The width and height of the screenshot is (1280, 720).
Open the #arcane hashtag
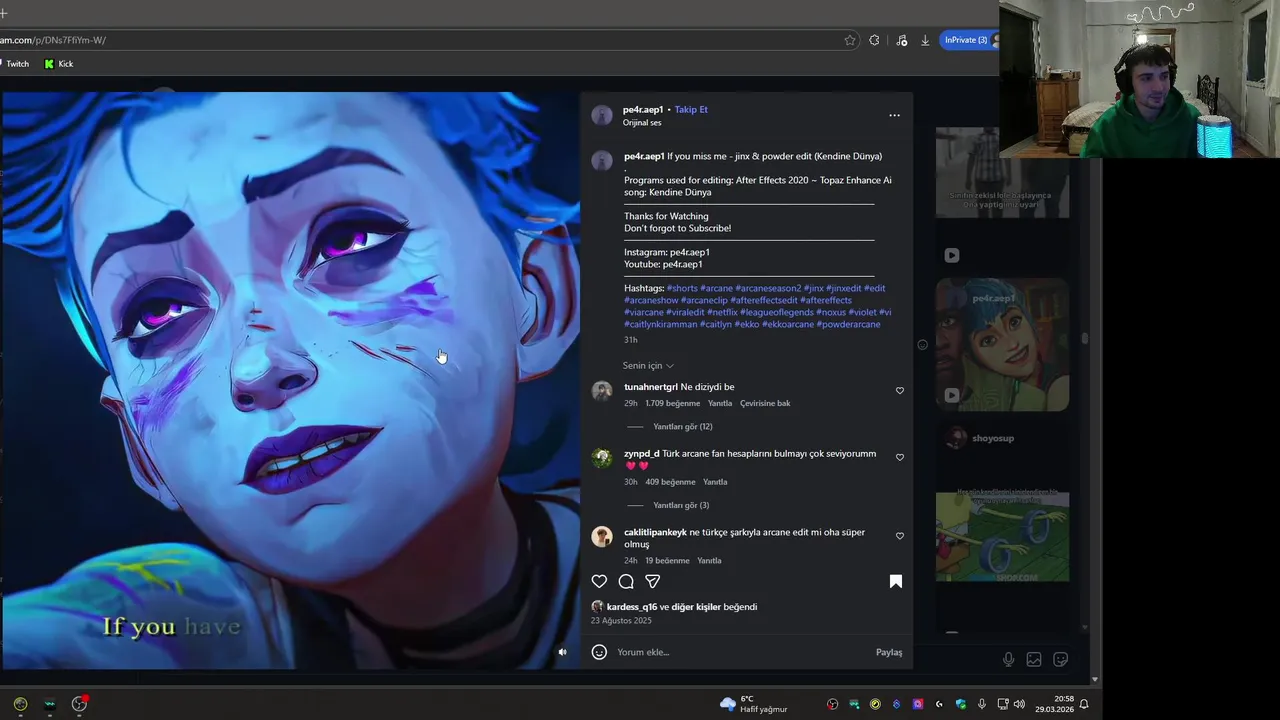716,288
